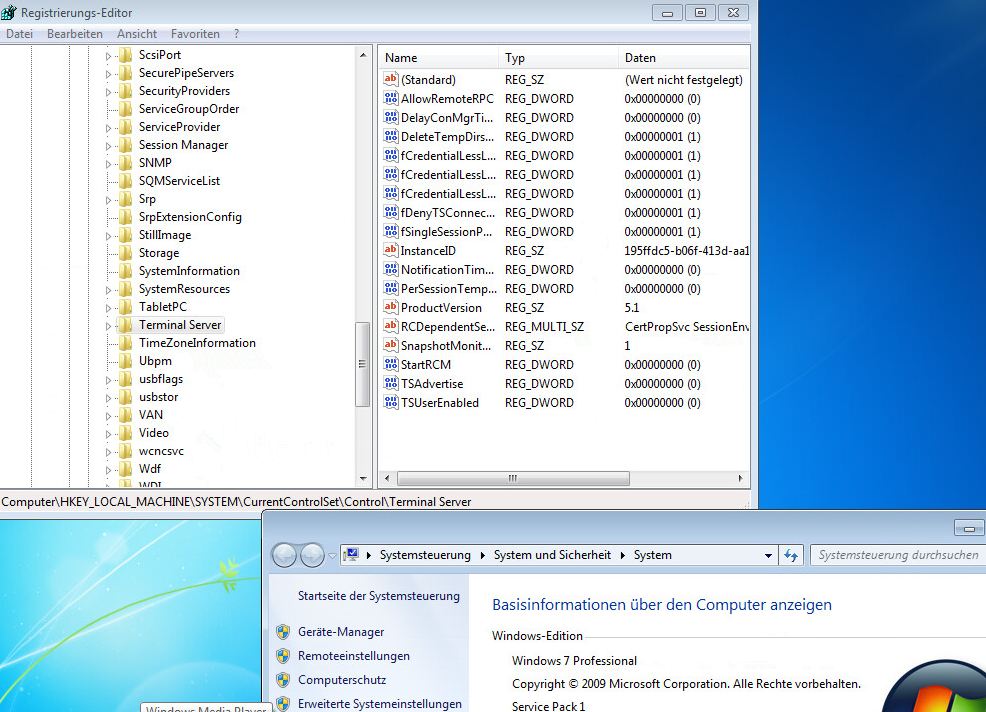986x712 pixels.
Task: Select the TSUserEnabled DWORD icon
Action: (x=391, y=402)
